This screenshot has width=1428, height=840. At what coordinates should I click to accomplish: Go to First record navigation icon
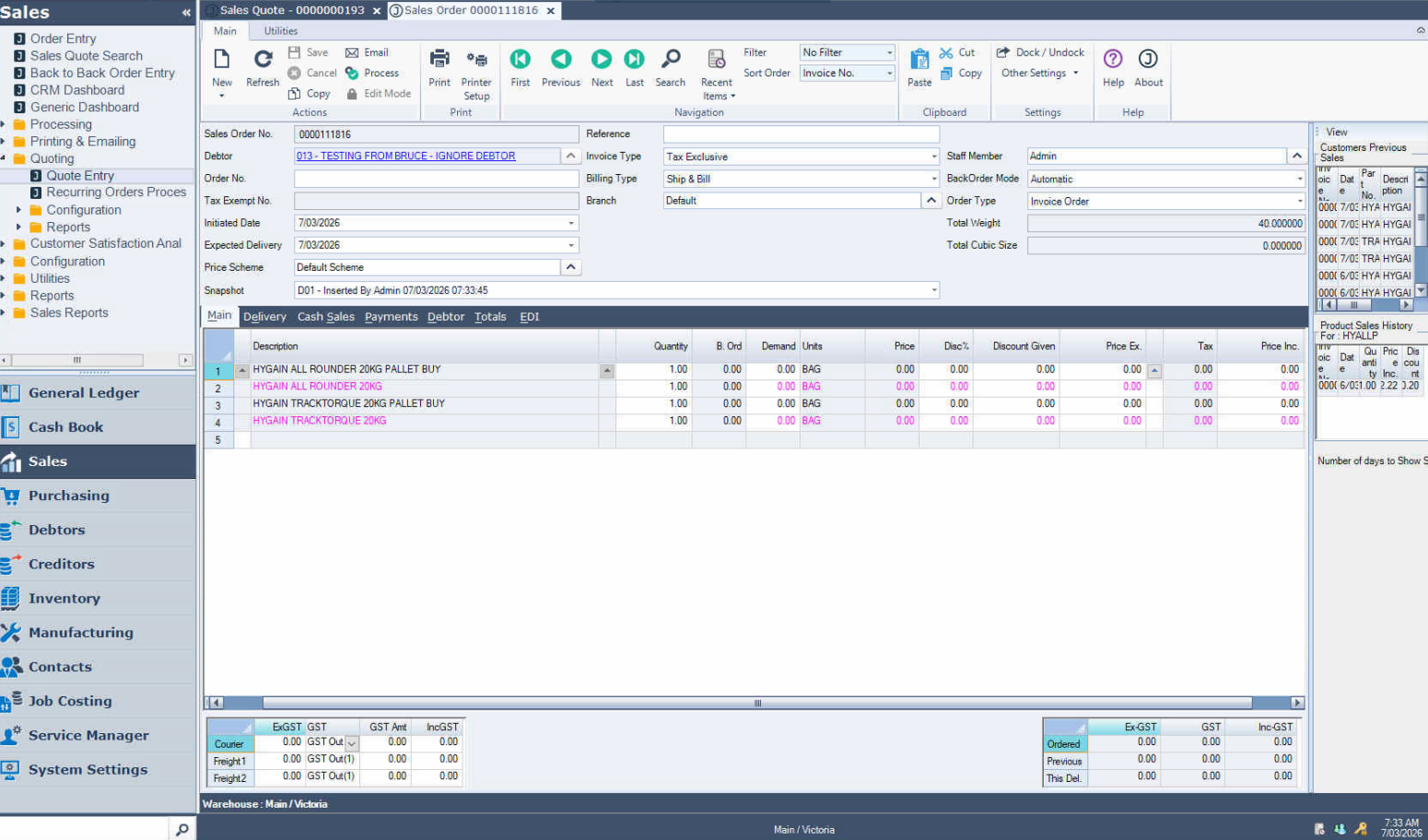(520, 61)
